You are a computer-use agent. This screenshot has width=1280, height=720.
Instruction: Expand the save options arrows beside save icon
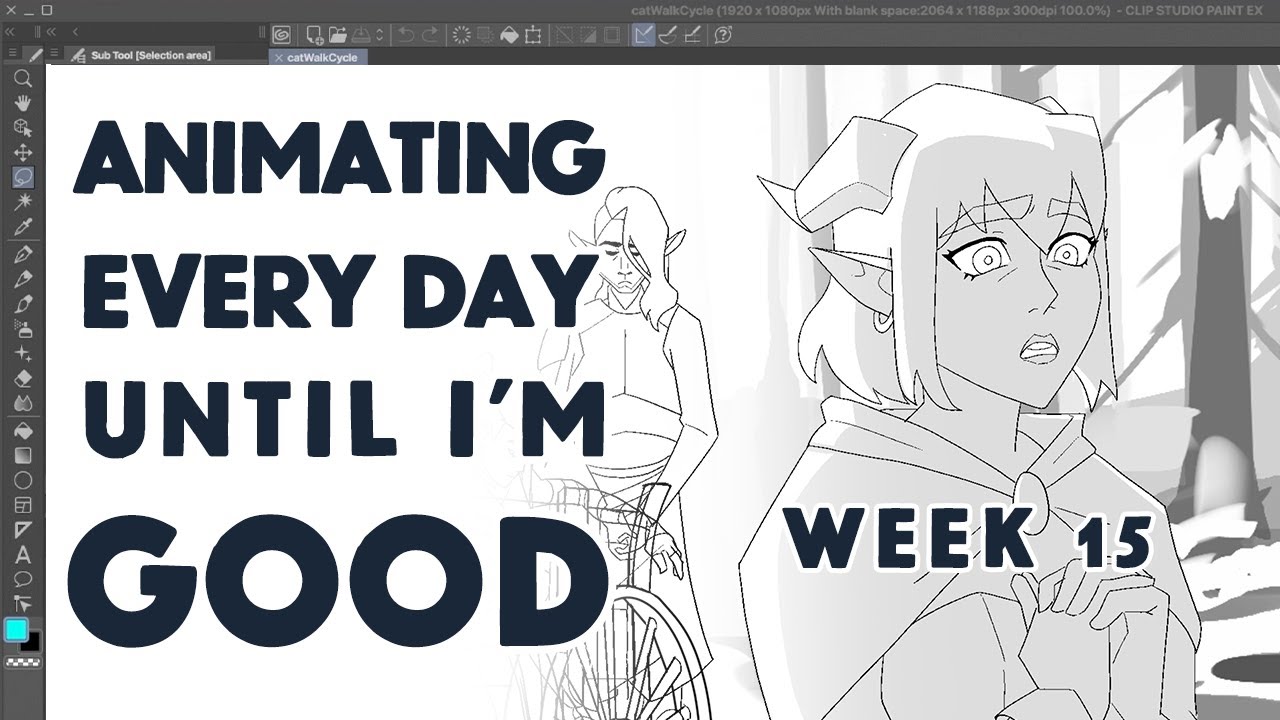[x=380, y=35]
